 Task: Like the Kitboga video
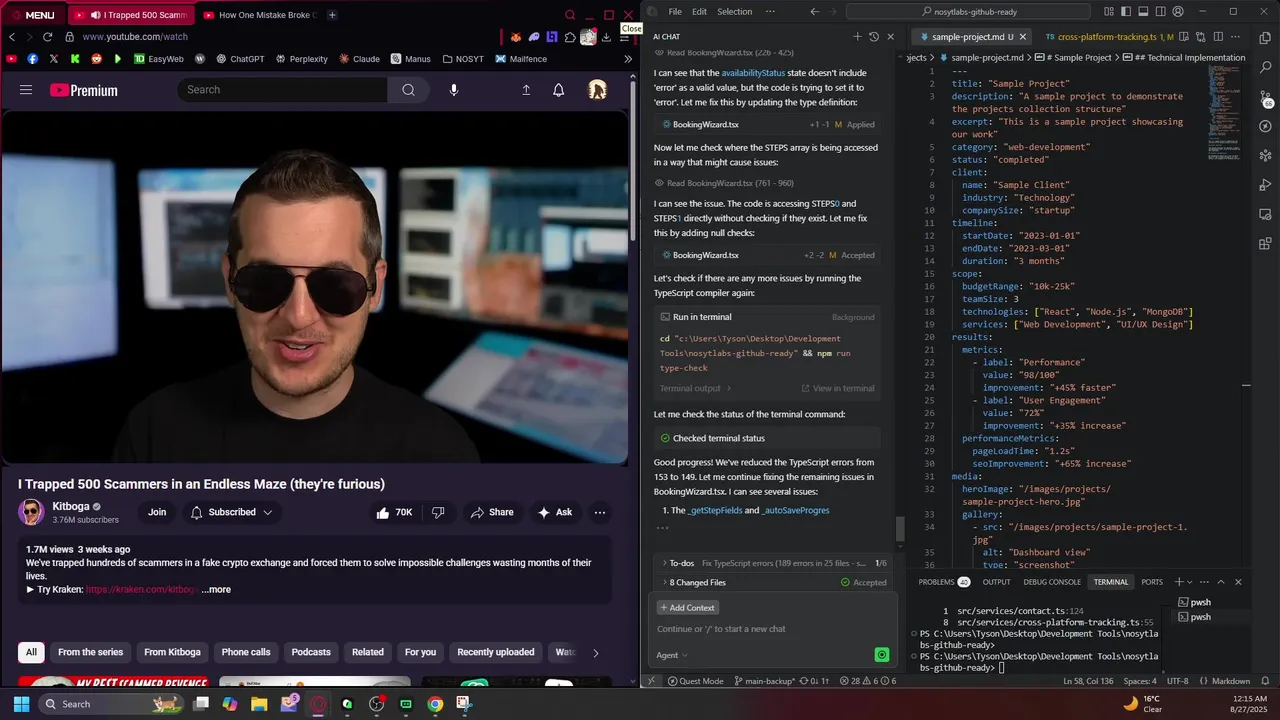point(394,512)
